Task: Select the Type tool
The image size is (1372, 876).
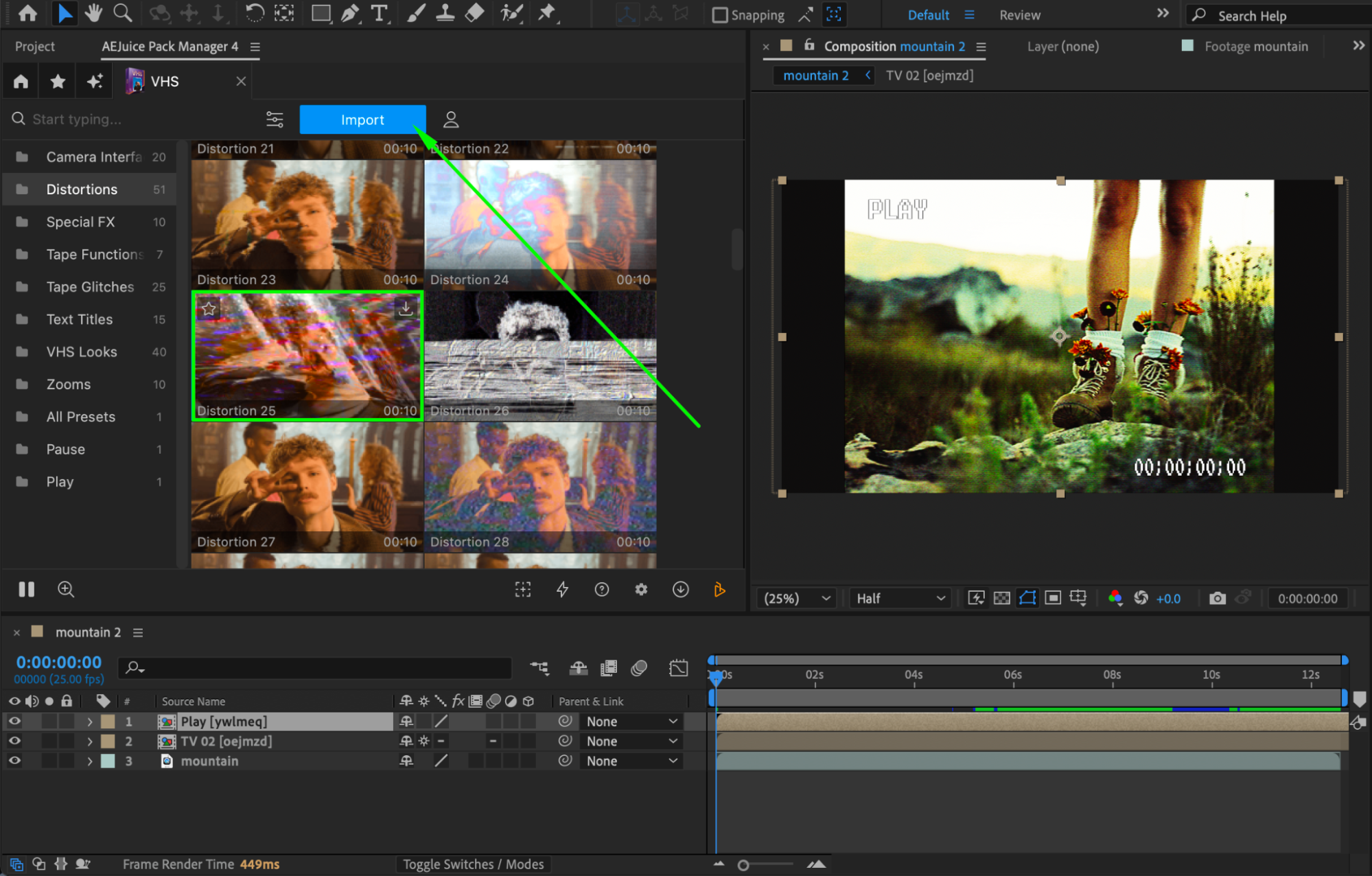Action: (x=379, y=13)
